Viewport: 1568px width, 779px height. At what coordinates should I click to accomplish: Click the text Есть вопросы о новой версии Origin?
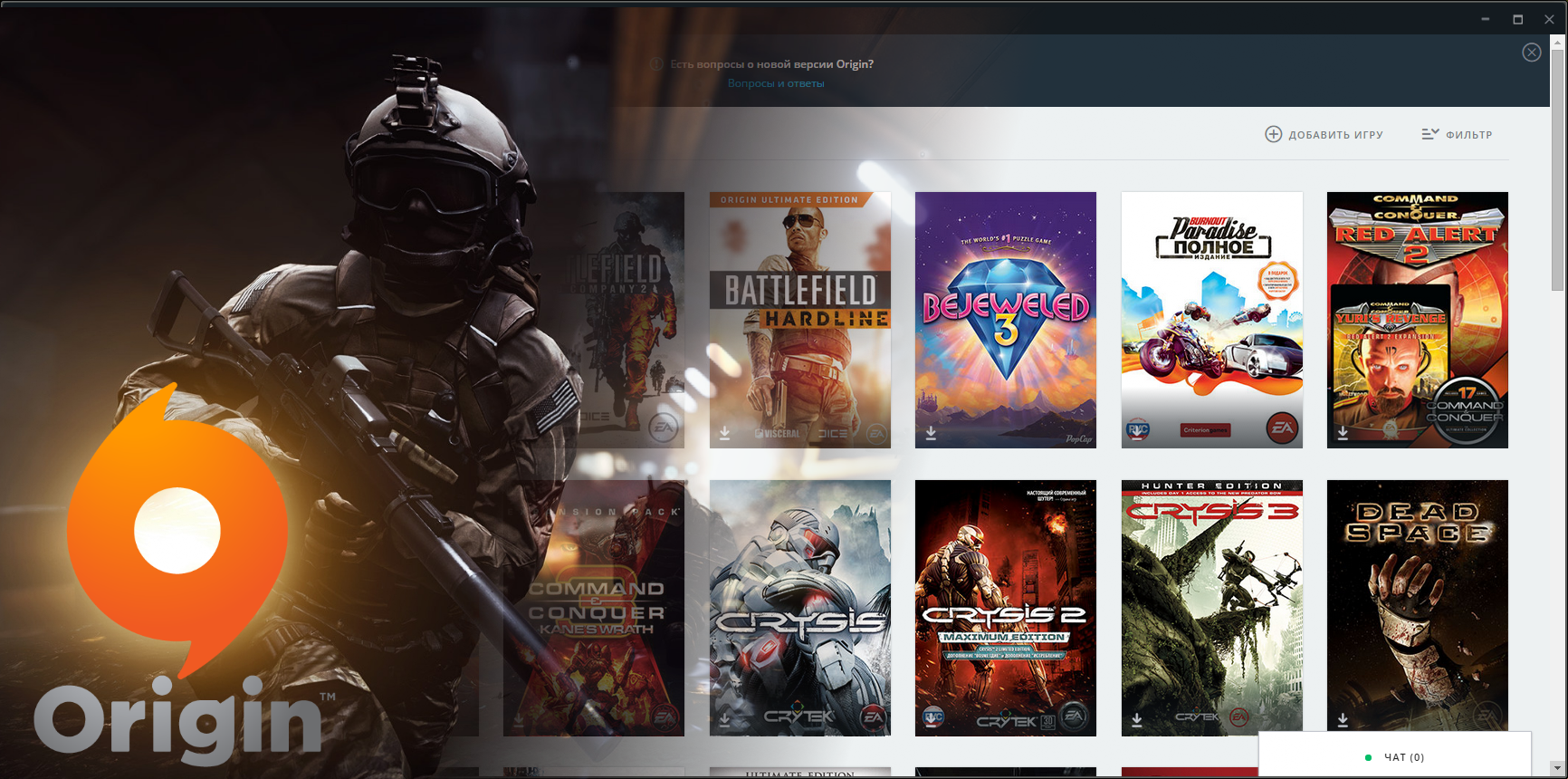771,64
